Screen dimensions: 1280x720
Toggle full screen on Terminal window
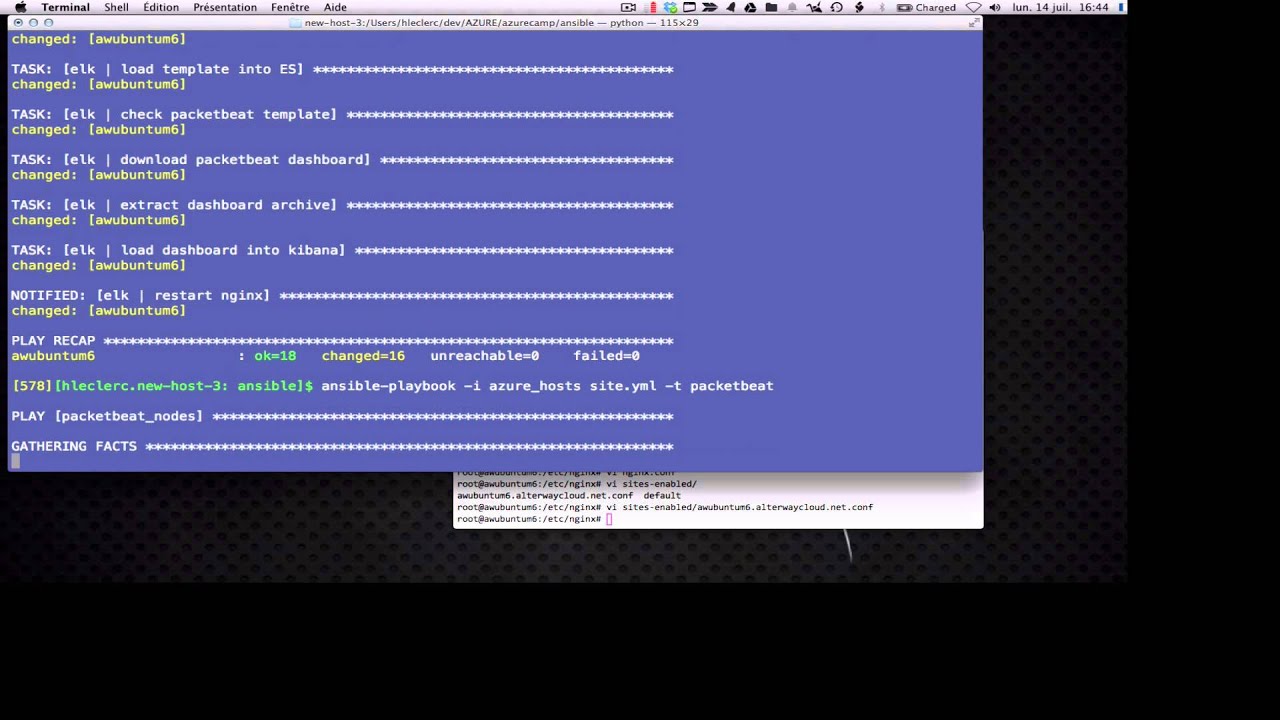pos(973,22)
